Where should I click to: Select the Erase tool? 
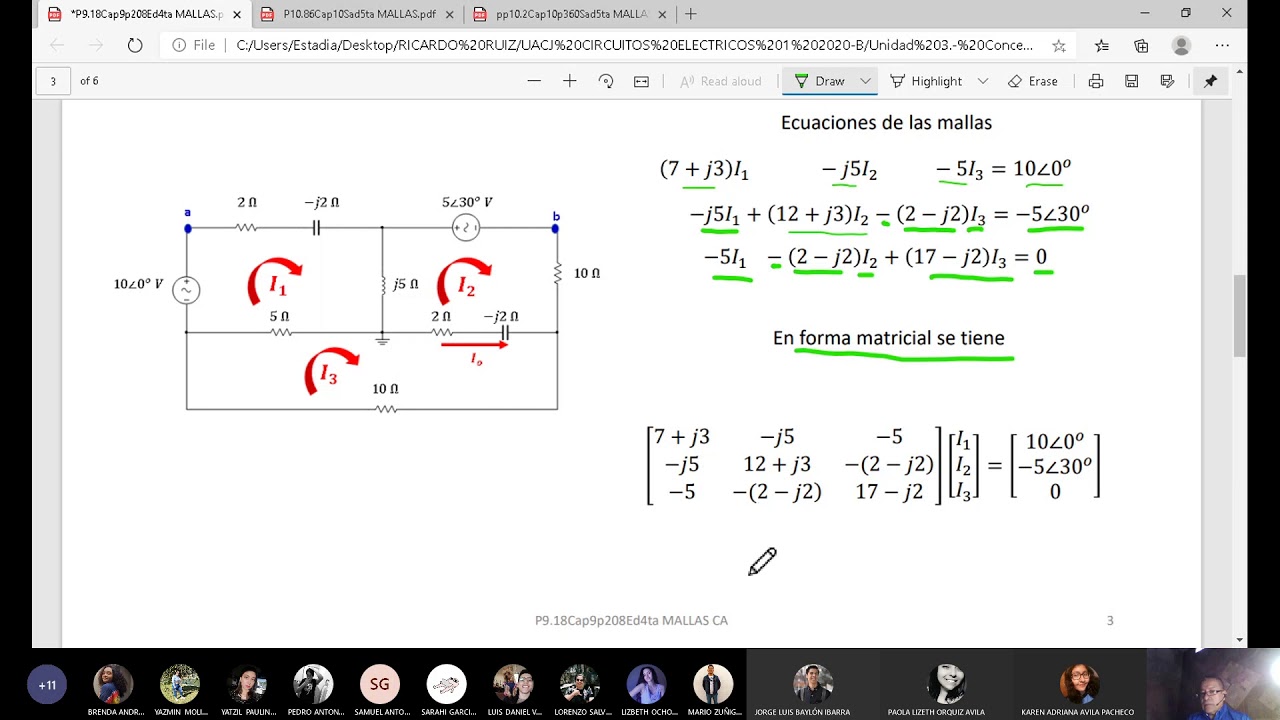pos(1032,81)
